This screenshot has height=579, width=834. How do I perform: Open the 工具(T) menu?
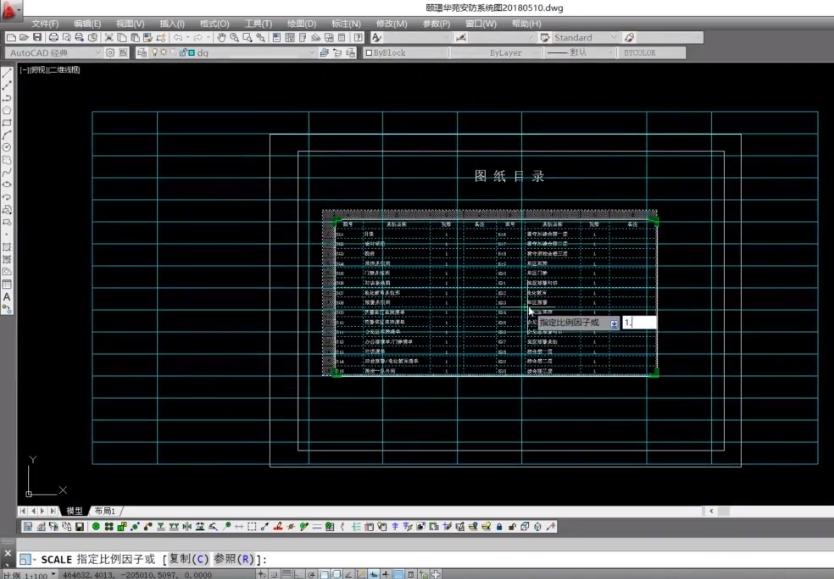pos(258,23)
